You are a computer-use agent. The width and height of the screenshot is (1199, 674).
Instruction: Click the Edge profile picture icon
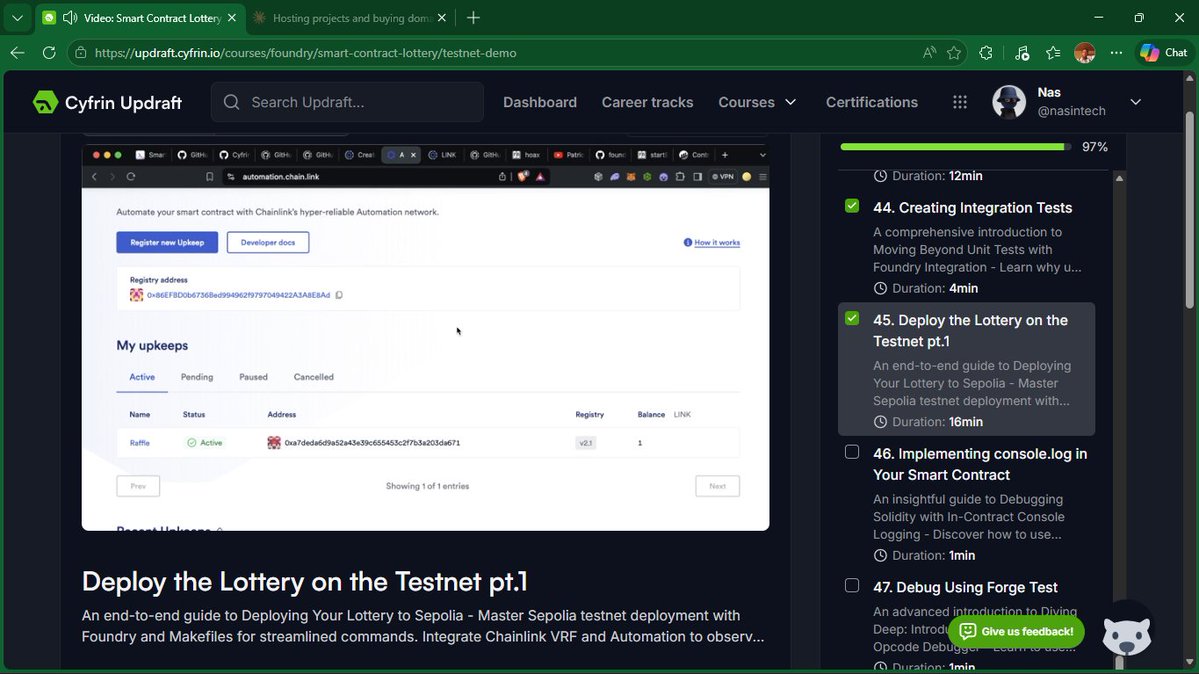[x=1084, y=53]
